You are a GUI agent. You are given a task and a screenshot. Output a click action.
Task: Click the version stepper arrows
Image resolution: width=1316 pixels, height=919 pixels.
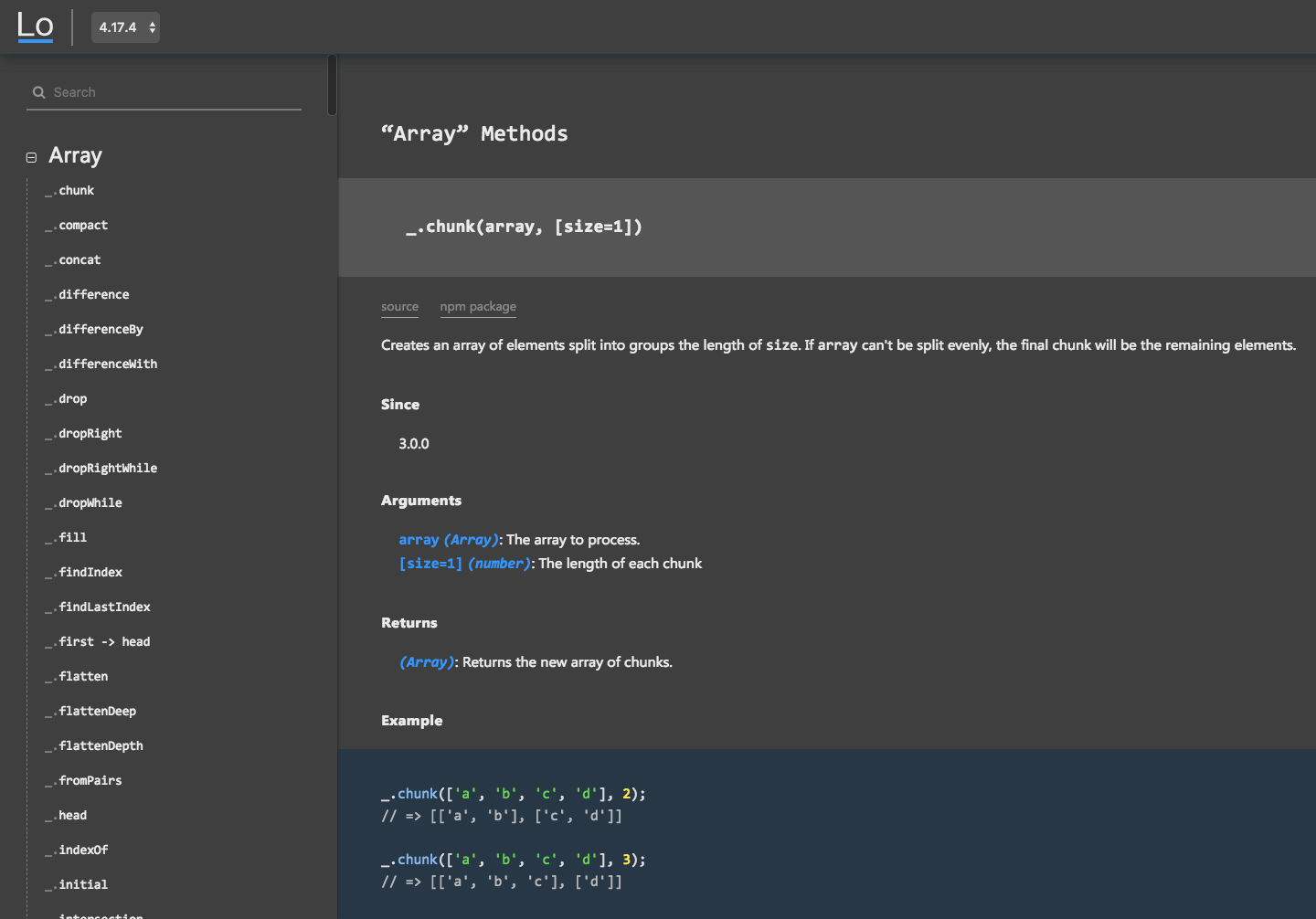[x=150, y=27]
